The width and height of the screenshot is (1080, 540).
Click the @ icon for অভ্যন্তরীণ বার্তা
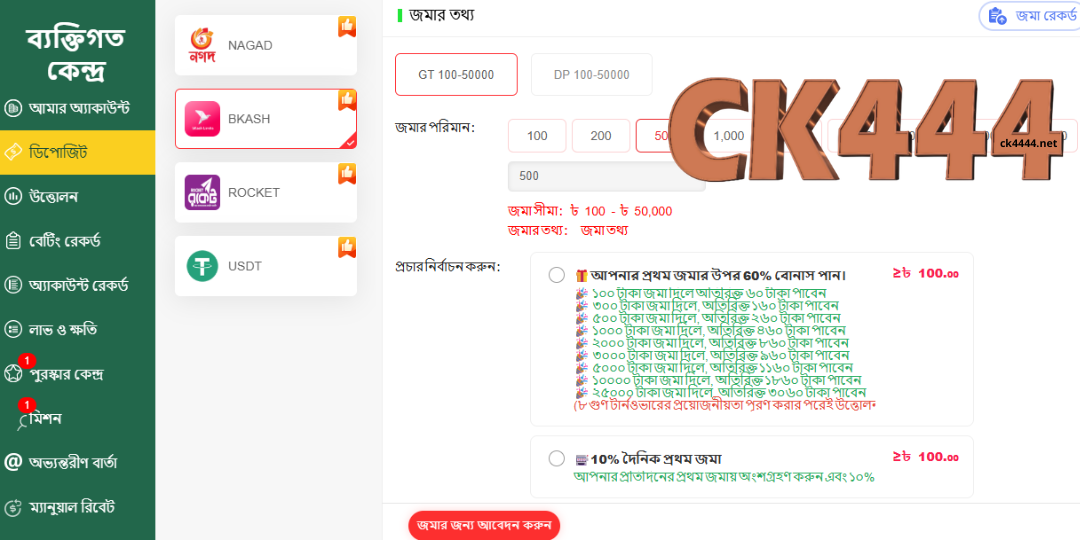tap(12, 462)
